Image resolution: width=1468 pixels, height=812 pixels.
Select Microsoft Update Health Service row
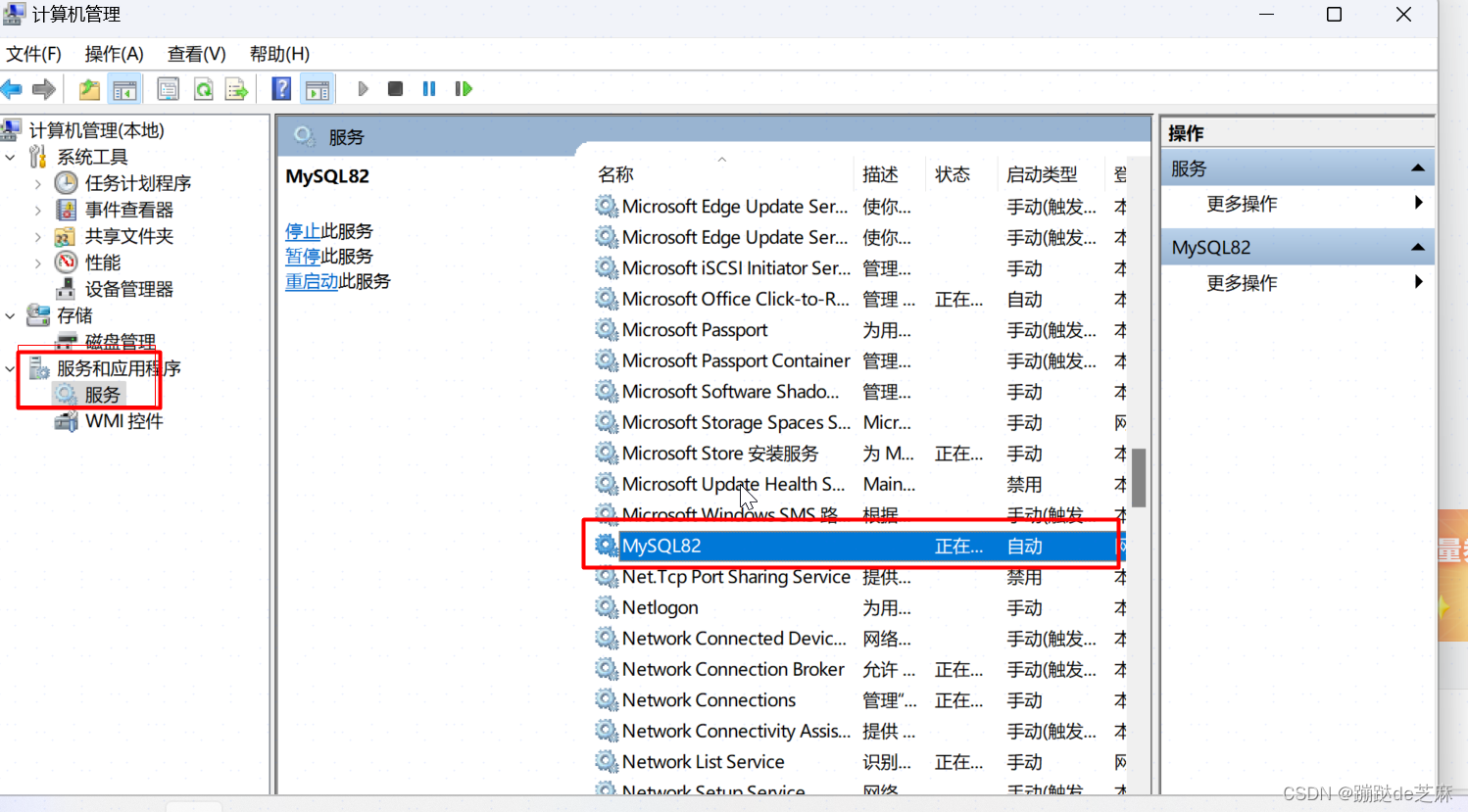859,484
